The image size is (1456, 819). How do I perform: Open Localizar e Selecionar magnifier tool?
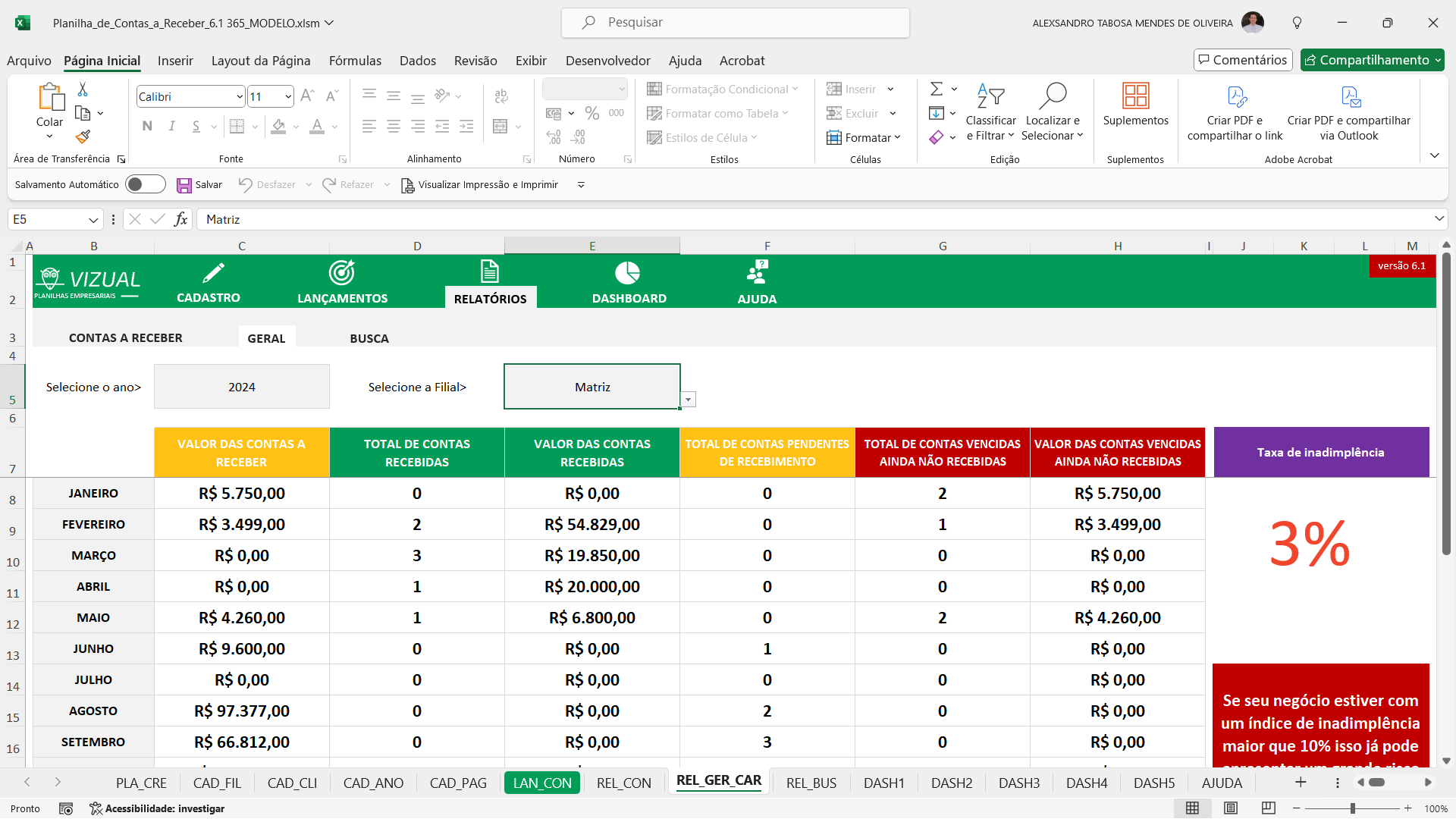tap(1053, 97)
